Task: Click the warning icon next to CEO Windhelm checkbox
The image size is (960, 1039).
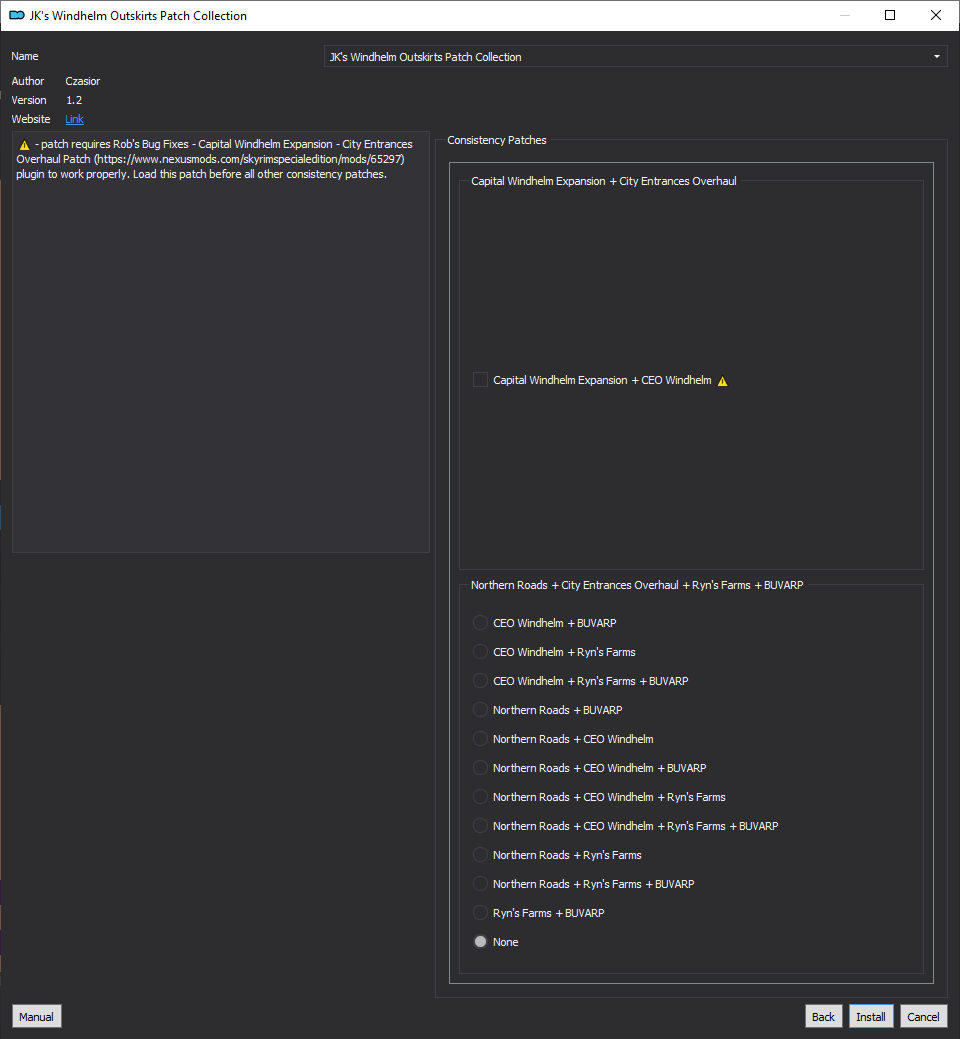Action: 723,381
